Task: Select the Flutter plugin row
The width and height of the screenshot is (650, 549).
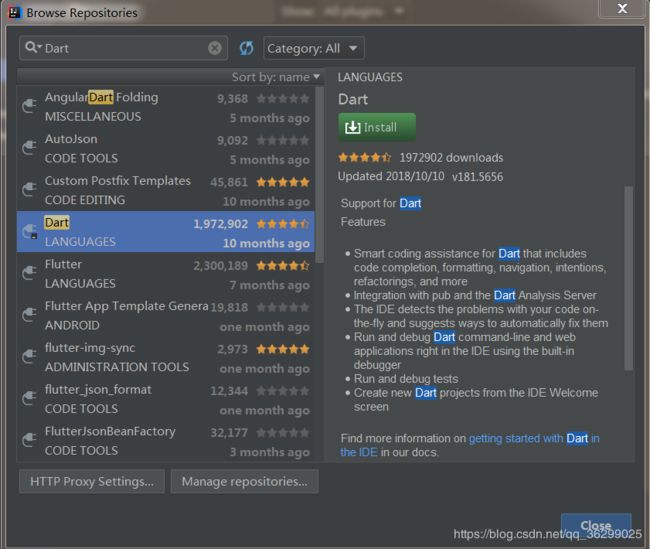Action: tap(165, 274)
